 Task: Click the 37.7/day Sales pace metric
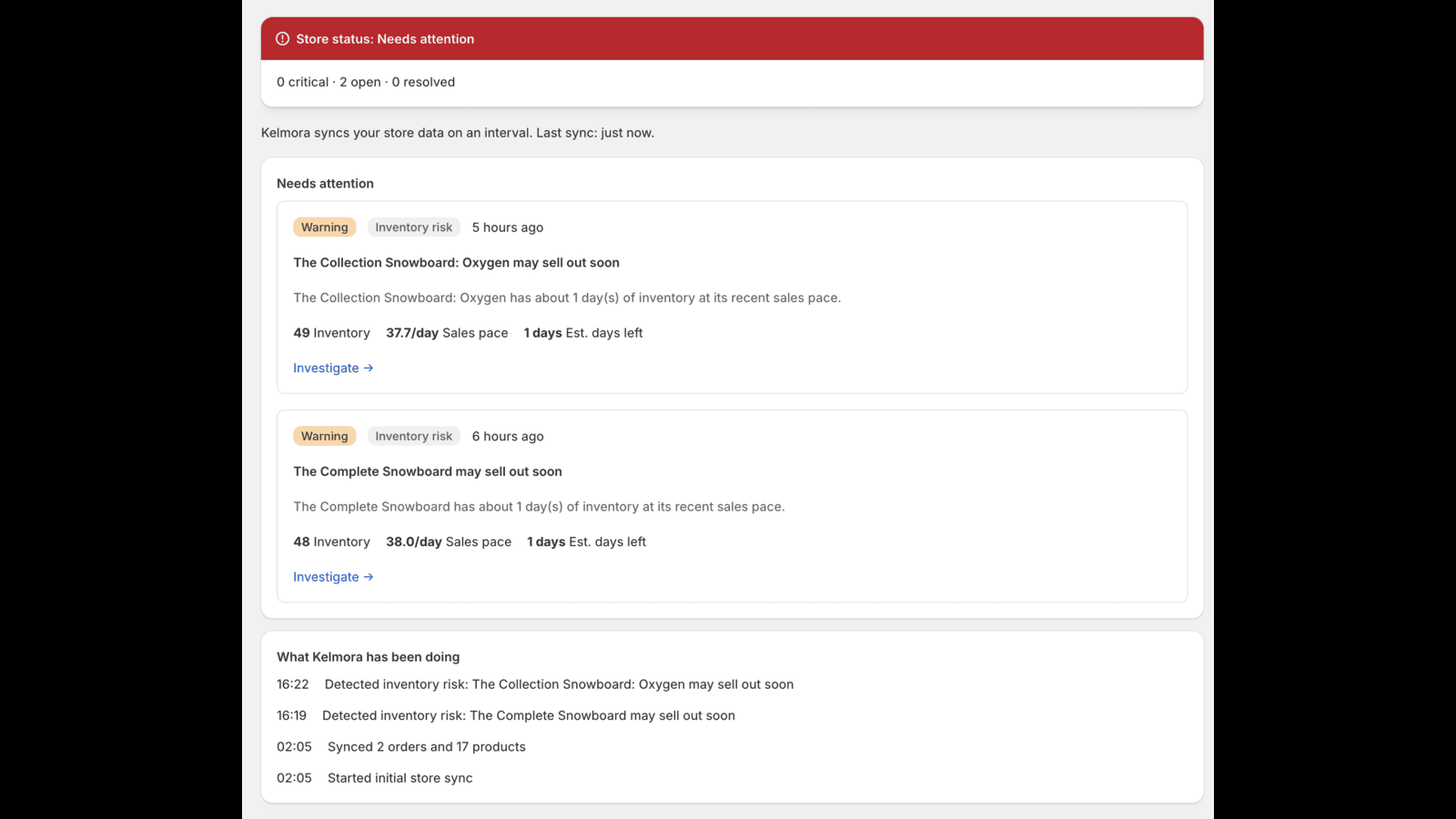[x=447, y=333]
